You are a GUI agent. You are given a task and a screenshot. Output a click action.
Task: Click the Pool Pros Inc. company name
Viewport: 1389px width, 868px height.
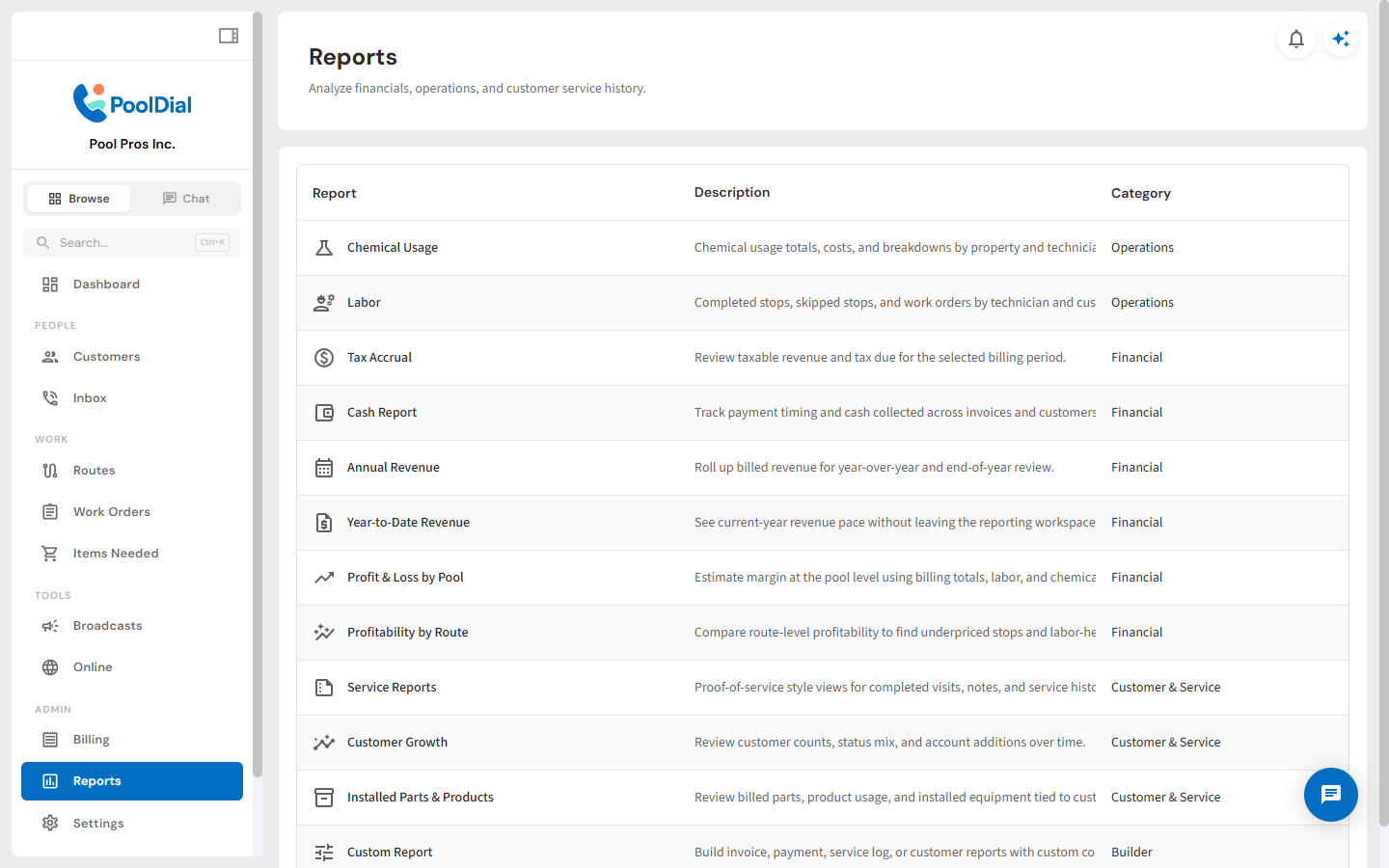point(132,144)
